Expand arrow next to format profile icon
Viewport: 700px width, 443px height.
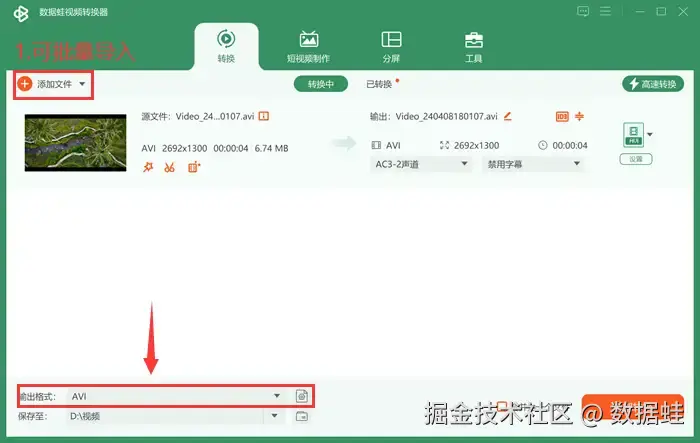650,134
